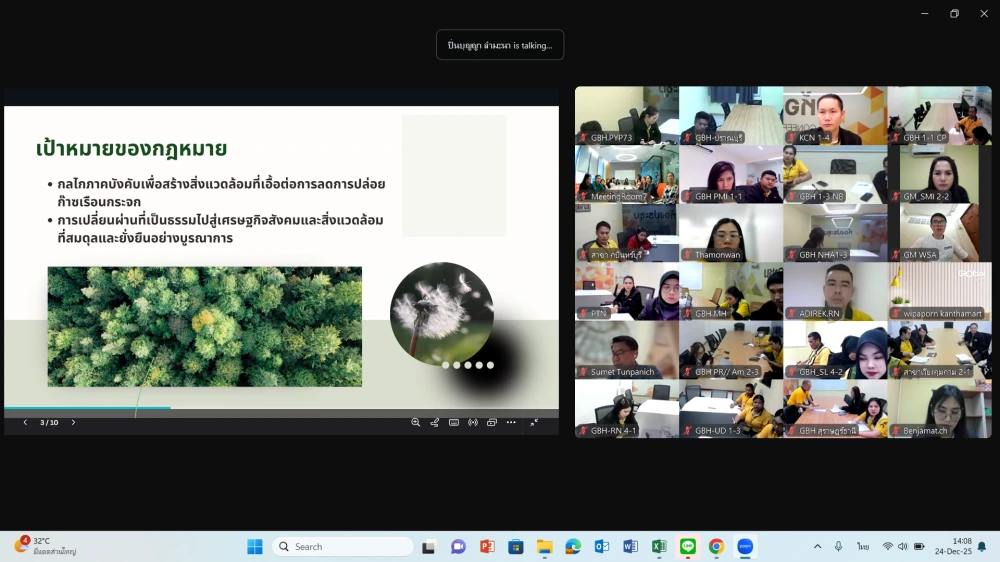Click the collapse-arrows icon under the slide
The image size is (1000, 562).
click(x=534, y=422)
